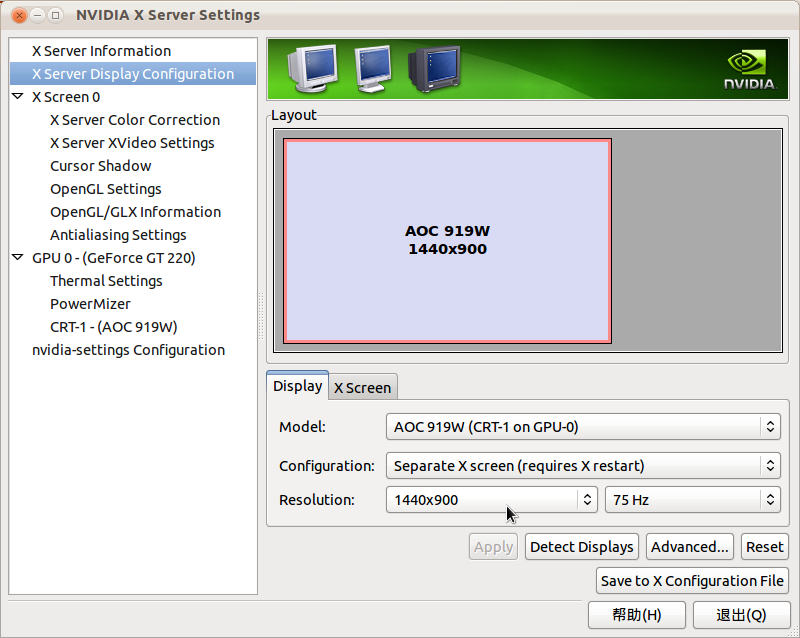Open OpenGL Settings page

coord(106,189)
